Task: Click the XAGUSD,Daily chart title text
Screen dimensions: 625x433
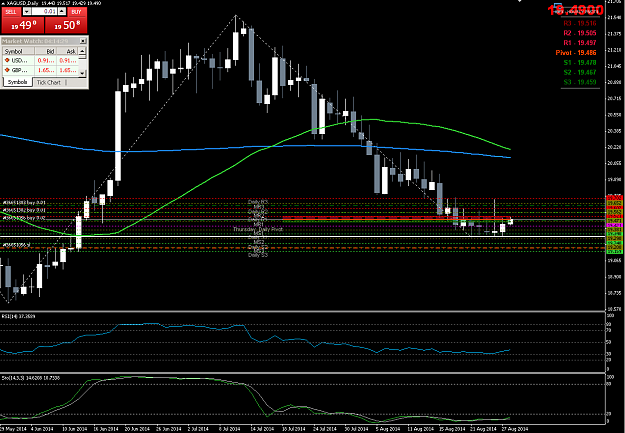Action: [21, 3]
